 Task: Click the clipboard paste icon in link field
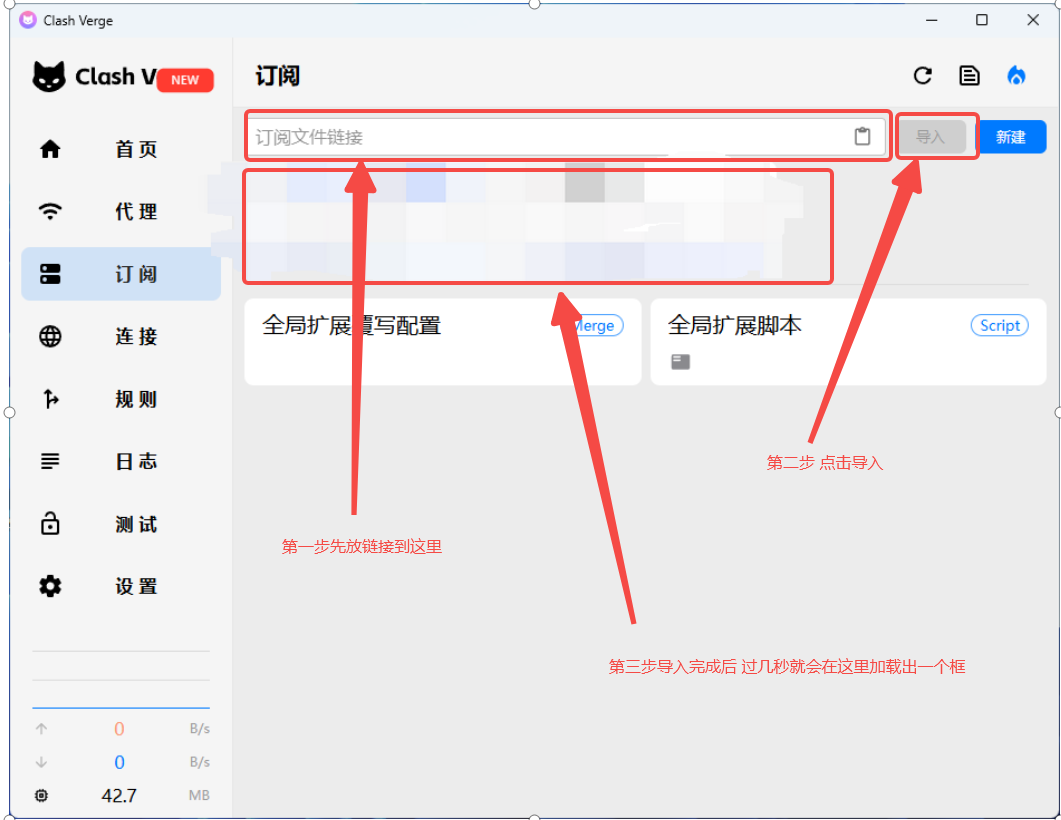[862, 137]
